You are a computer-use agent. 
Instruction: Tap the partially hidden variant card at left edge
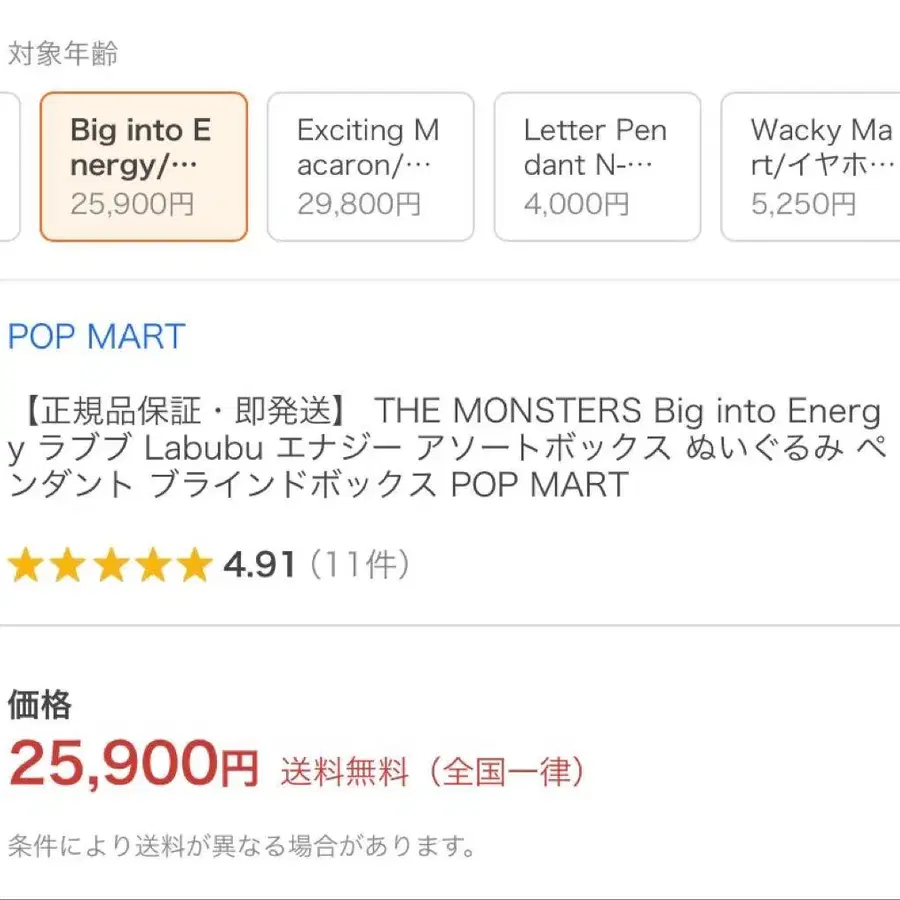click(x=8, y=167)
